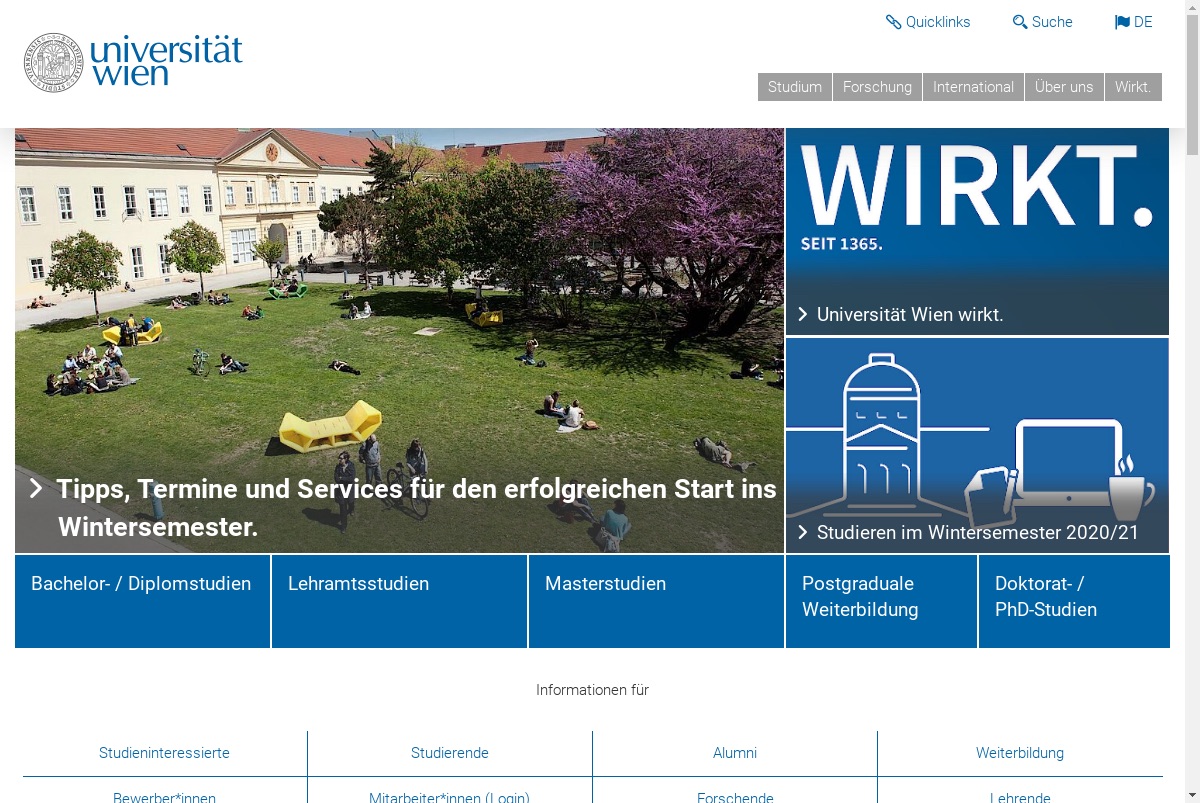Screen dimensions: 1200x803
Task: Open the Mitarbeiter*innen (Login) link
Action: pos(450,797)
